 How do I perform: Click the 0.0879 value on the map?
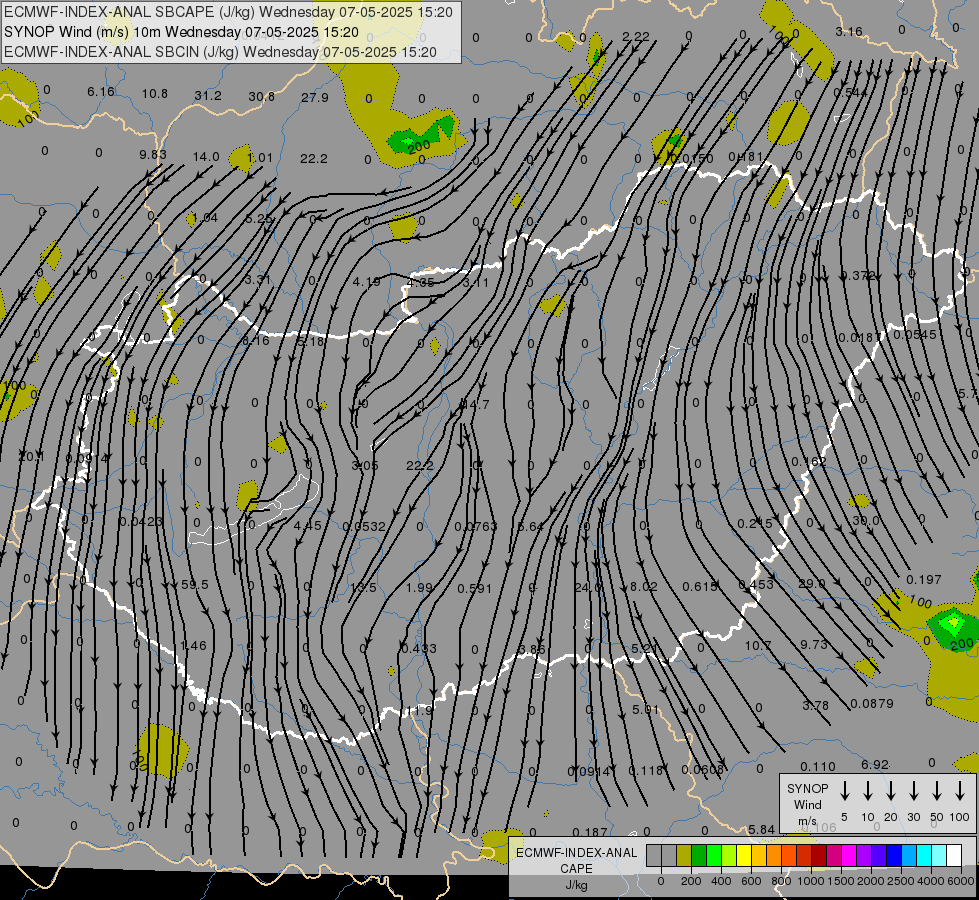[872, 704]
